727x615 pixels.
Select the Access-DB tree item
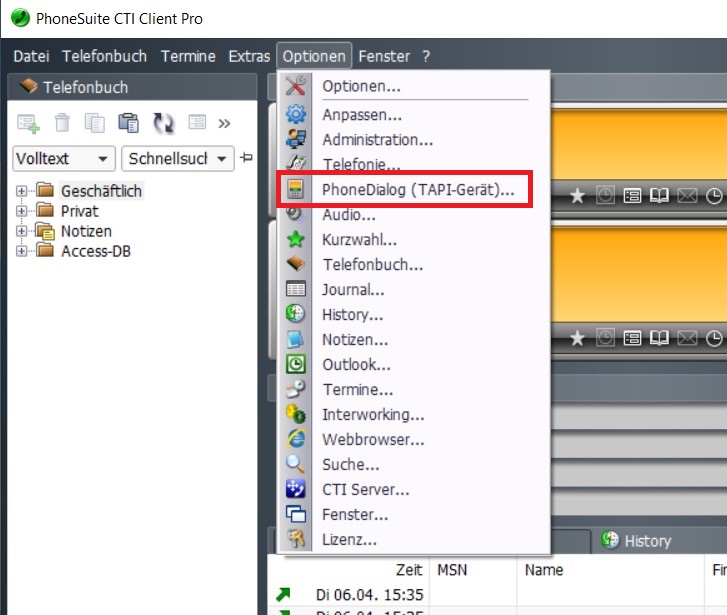(x=96, y=251)
